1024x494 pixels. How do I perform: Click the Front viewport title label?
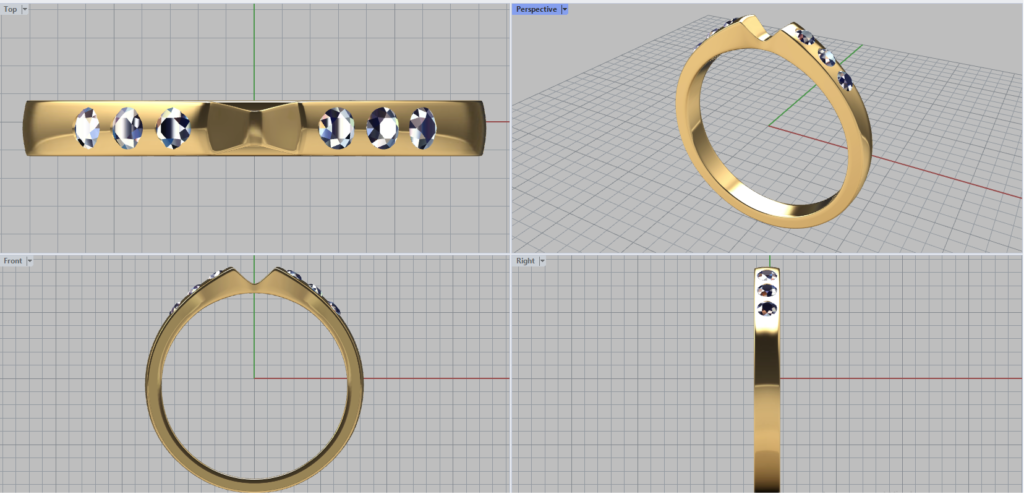13,261
